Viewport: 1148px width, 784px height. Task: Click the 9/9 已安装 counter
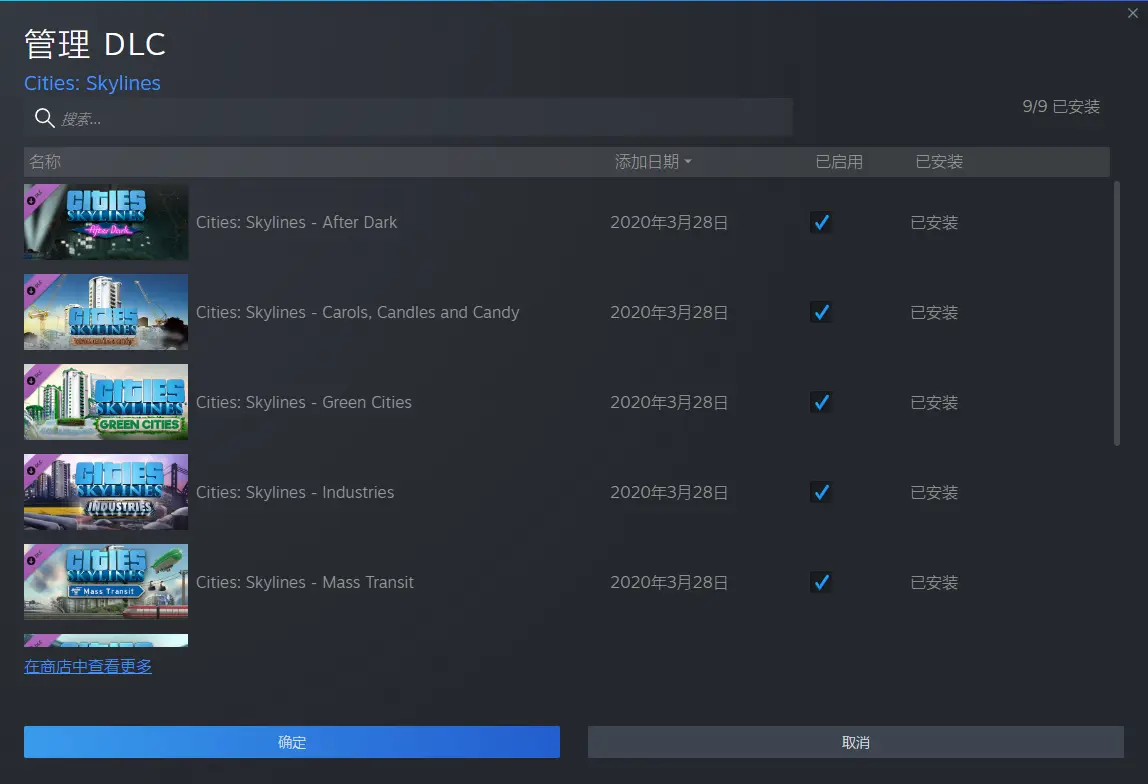[x=1061, y=107]
